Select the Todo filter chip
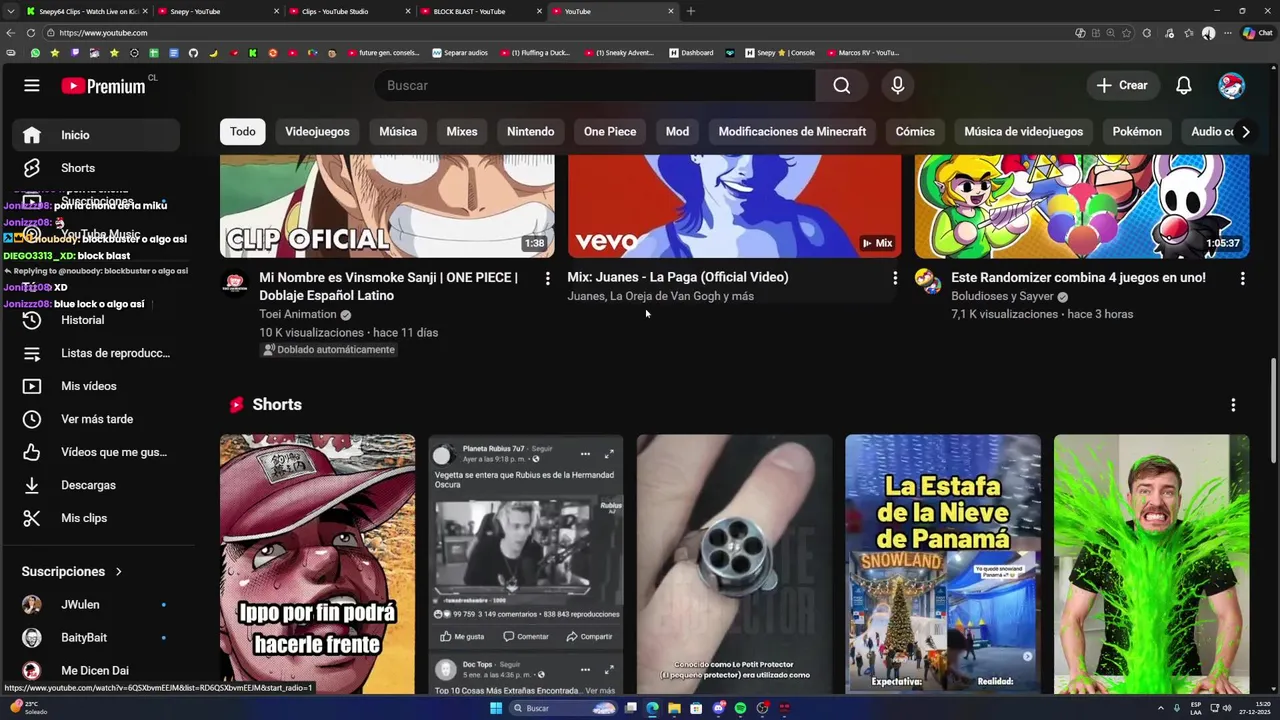The image size is (1280, 720). (243, 132)
